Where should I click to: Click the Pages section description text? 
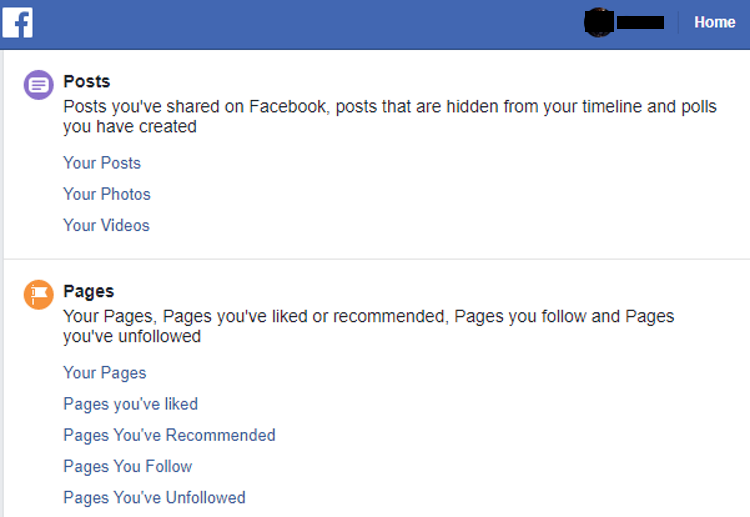pos(368,326)
